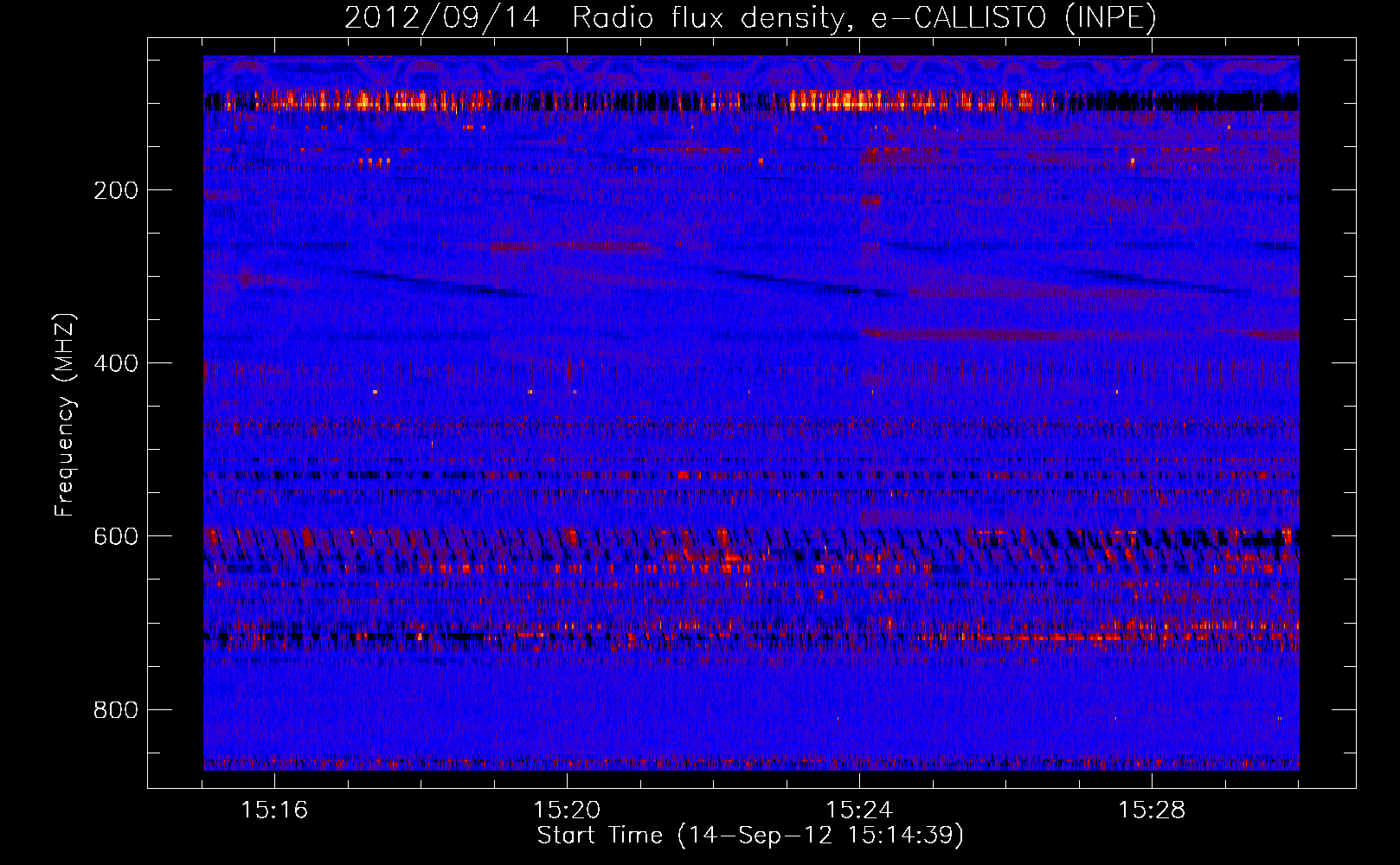
Task: Click the "Start Time (14-Sep-12 15:14:39)" label
Action: tap(751, 836)
